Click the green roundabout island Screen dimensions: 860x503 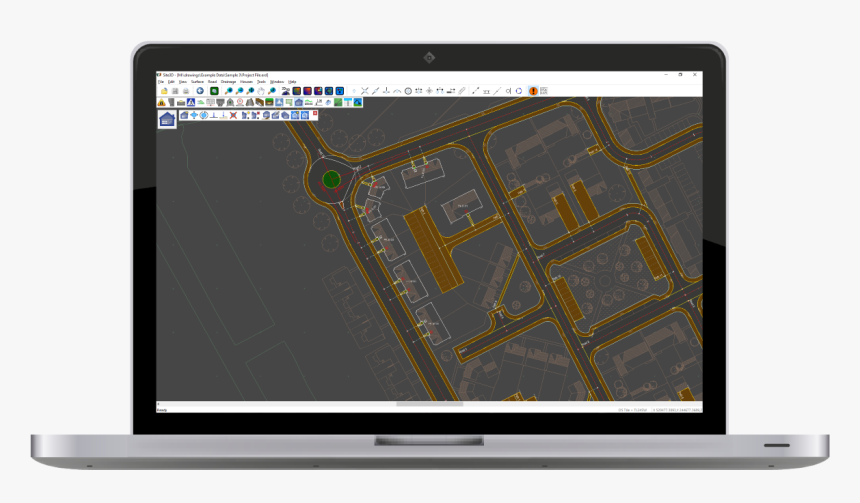(x=331, y=179)
